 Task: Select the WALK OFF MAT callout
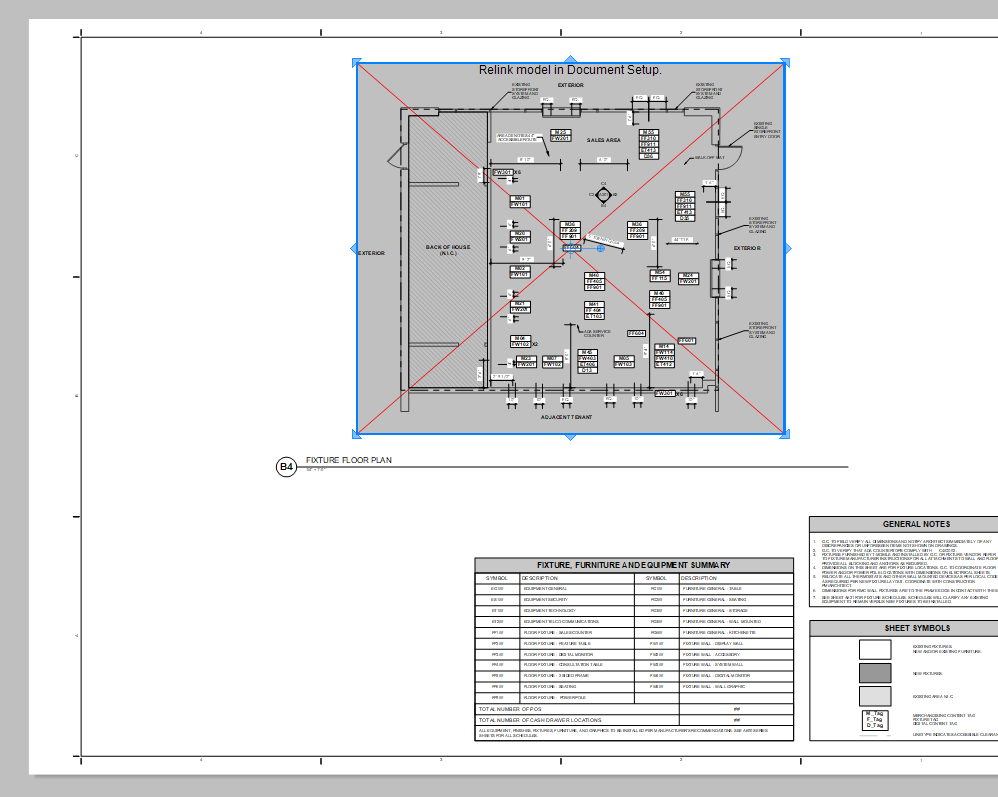click(x=709, y=157)
